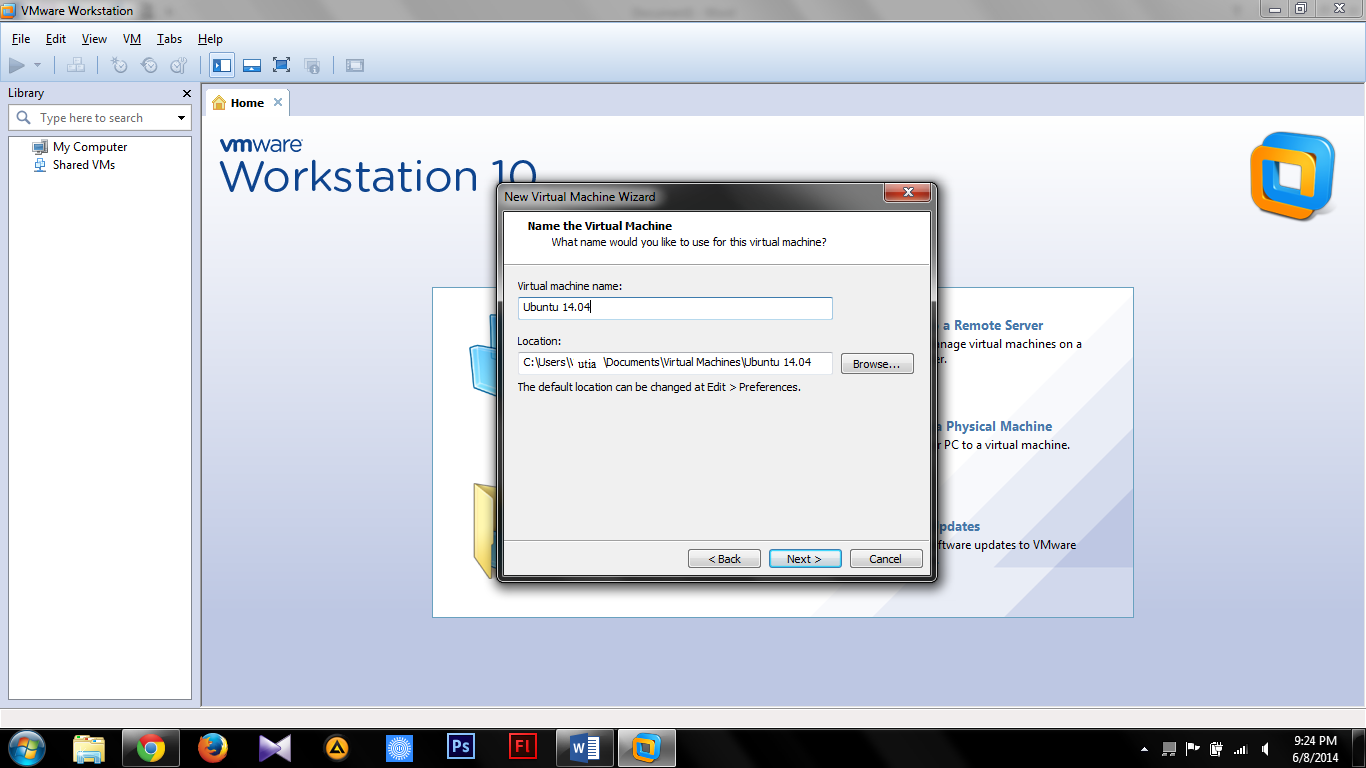Launch Visual Studio from the taskbar
Image resolution: width=1366 pixels, height=768 pixels.
pos(274,748)
